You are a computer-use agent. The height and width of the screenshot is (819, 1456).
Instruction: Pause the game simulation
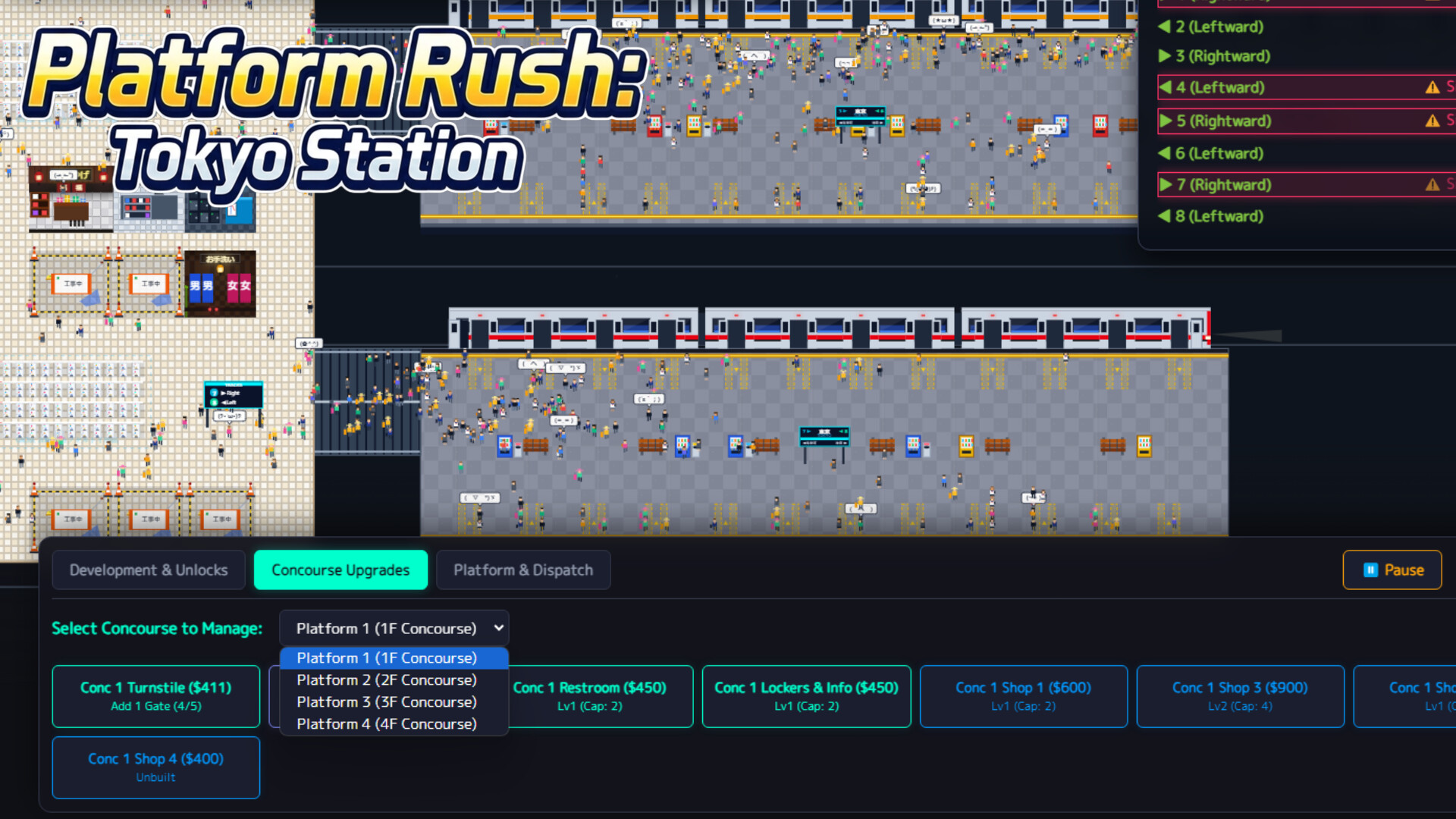click(x=1392, y=570)
